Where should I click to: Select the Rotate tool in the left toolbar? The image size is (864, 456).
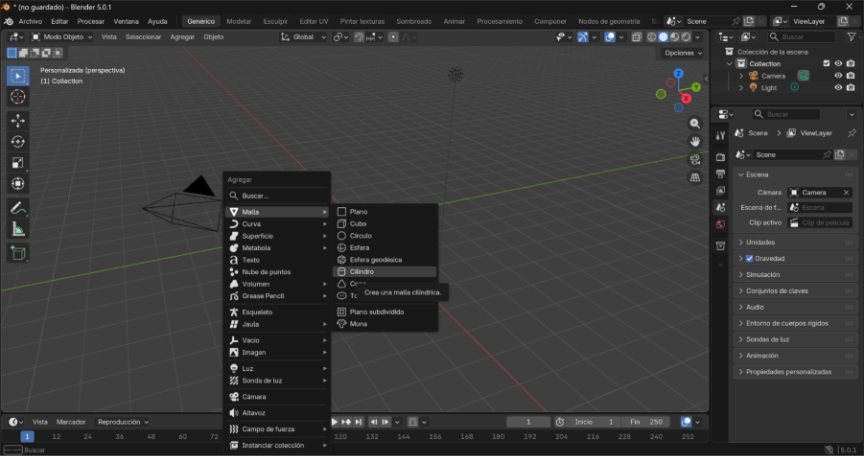click(x=18, y=141)
